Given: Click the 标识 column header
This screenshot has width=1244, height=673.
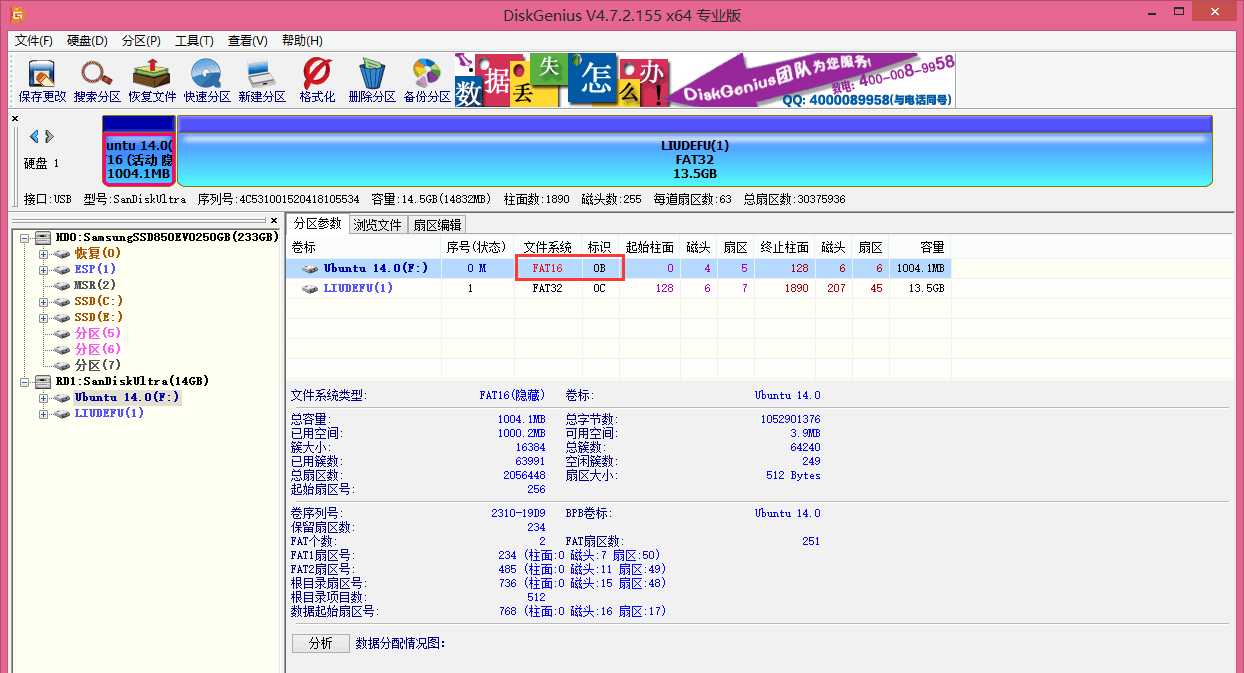Looking at the screenshot, I should 600,247.
